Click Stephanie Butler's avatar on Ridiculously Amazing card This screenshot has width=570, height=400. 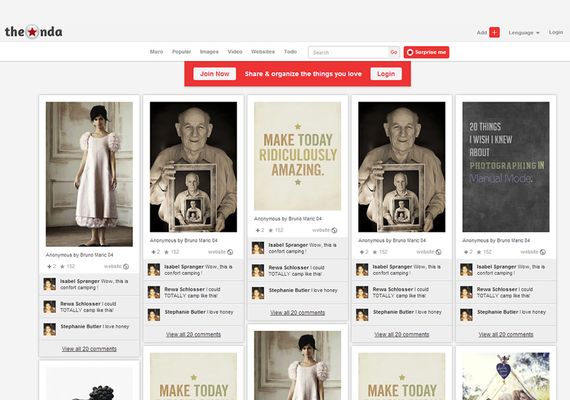(258, 293)
